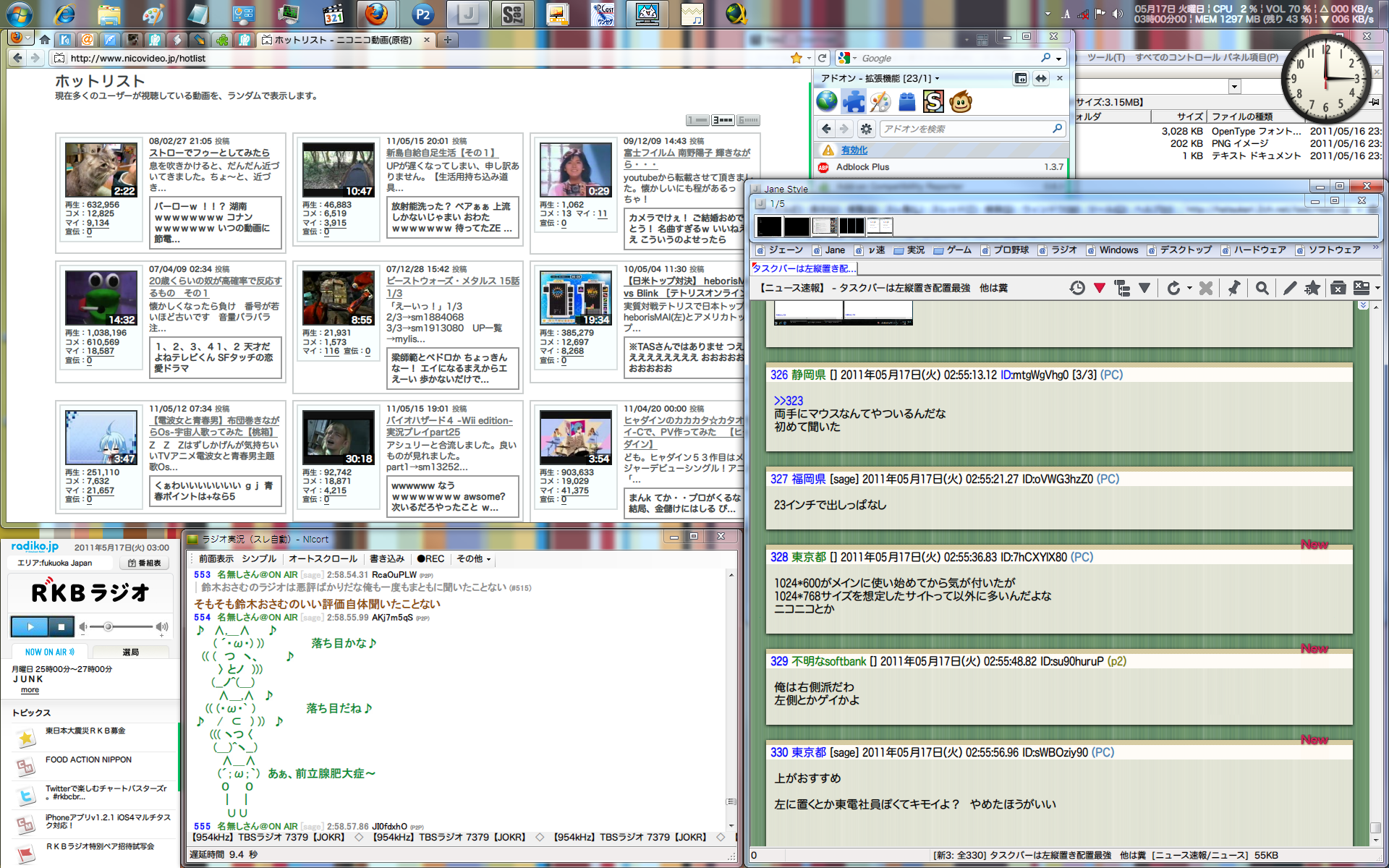Adjust the radiko volume slider
The height and width of the screenshot is (868, 1389).
pos(109,627)
